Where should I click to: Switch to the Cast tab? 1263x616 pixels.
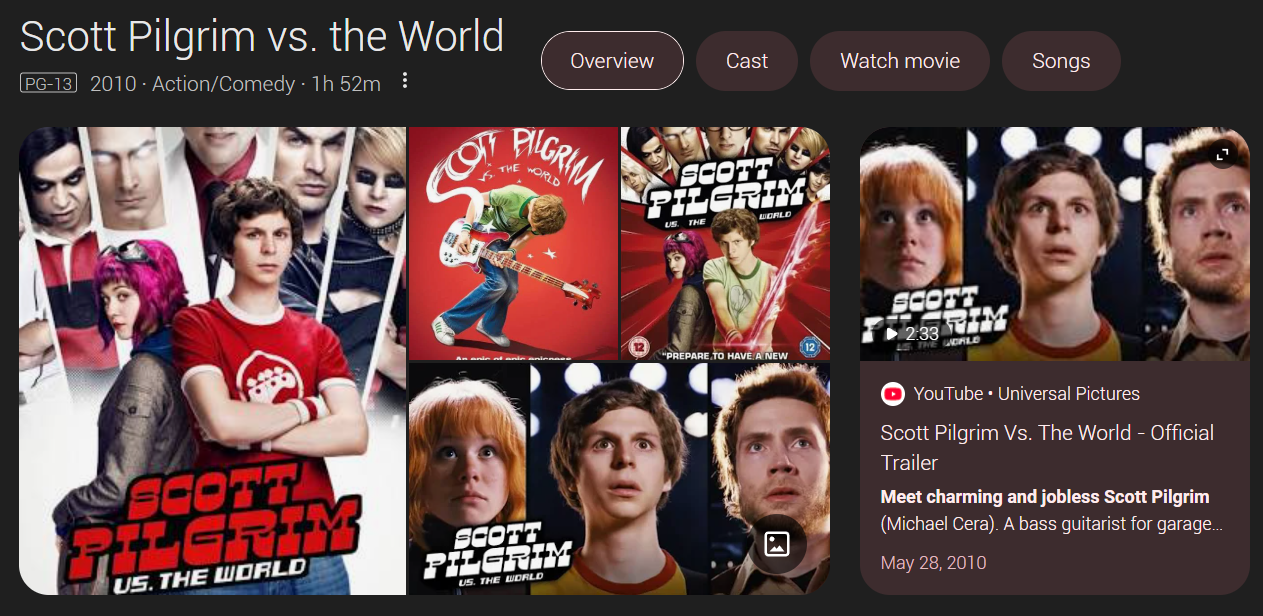pos(747,61)
